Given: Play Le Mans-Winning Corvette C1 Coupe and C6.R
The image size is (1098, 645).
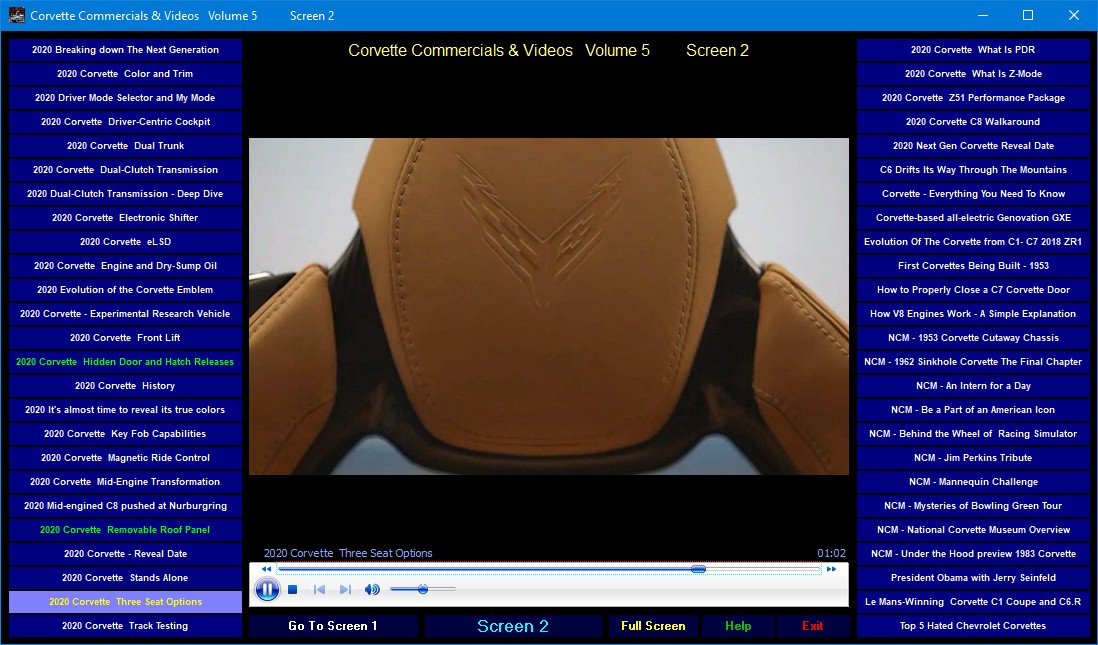Looking at the screenshot, I should [973, 602].
